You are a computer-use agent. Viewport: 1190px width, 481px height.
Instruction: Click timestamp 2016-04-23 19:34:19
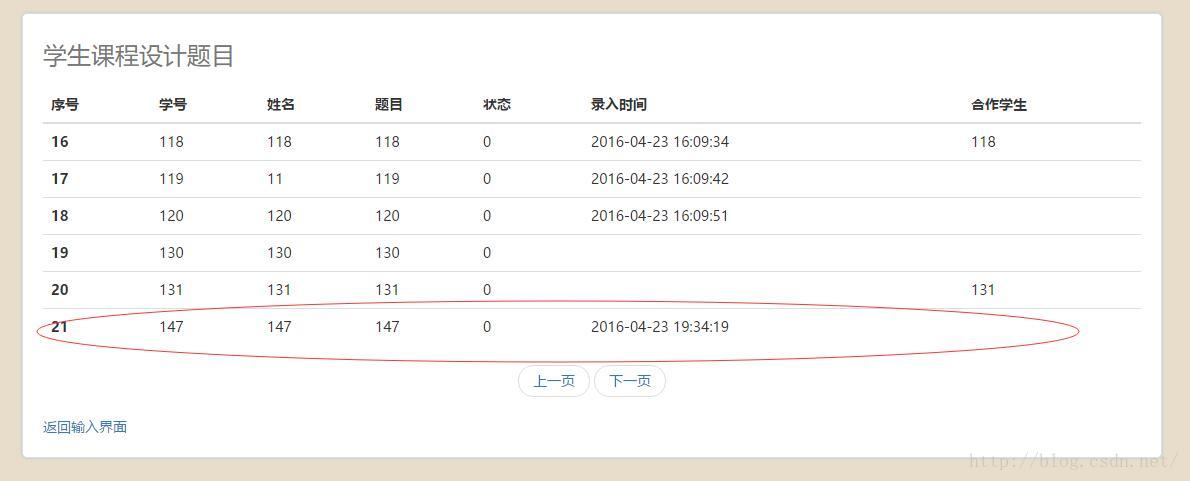[x=660, y=327]
